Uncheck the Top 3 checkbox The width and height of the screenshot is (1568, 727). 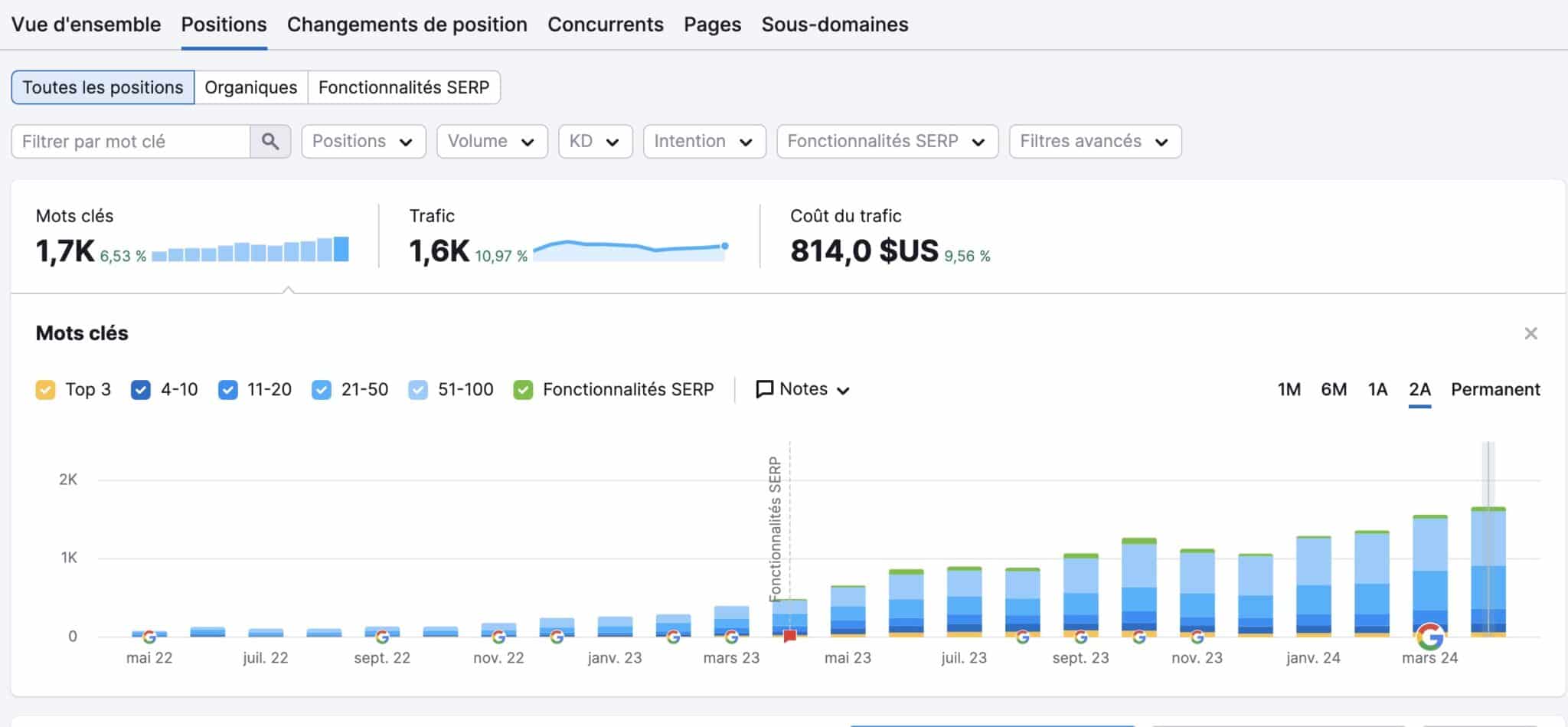(45, 390)
